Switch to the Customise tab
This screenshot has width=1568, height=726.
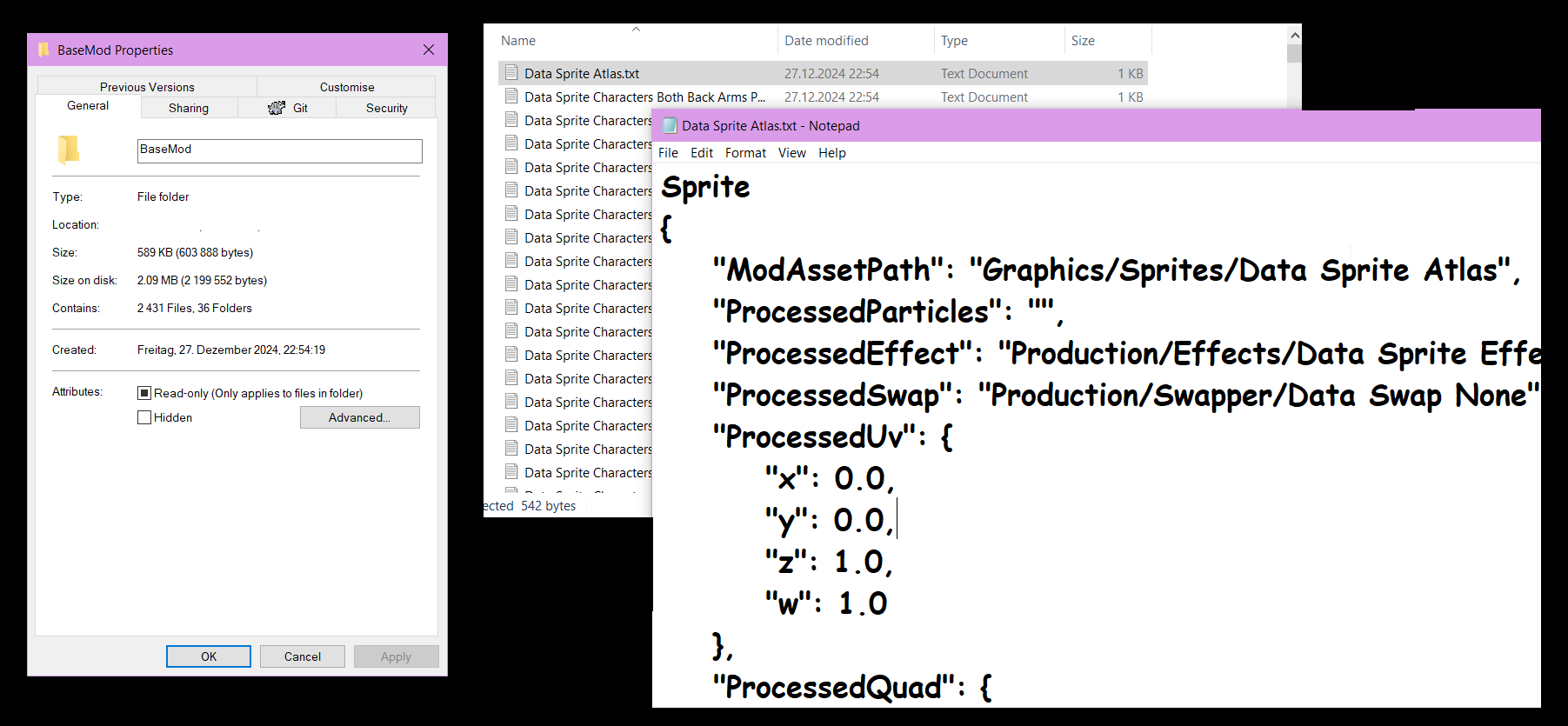347,87
